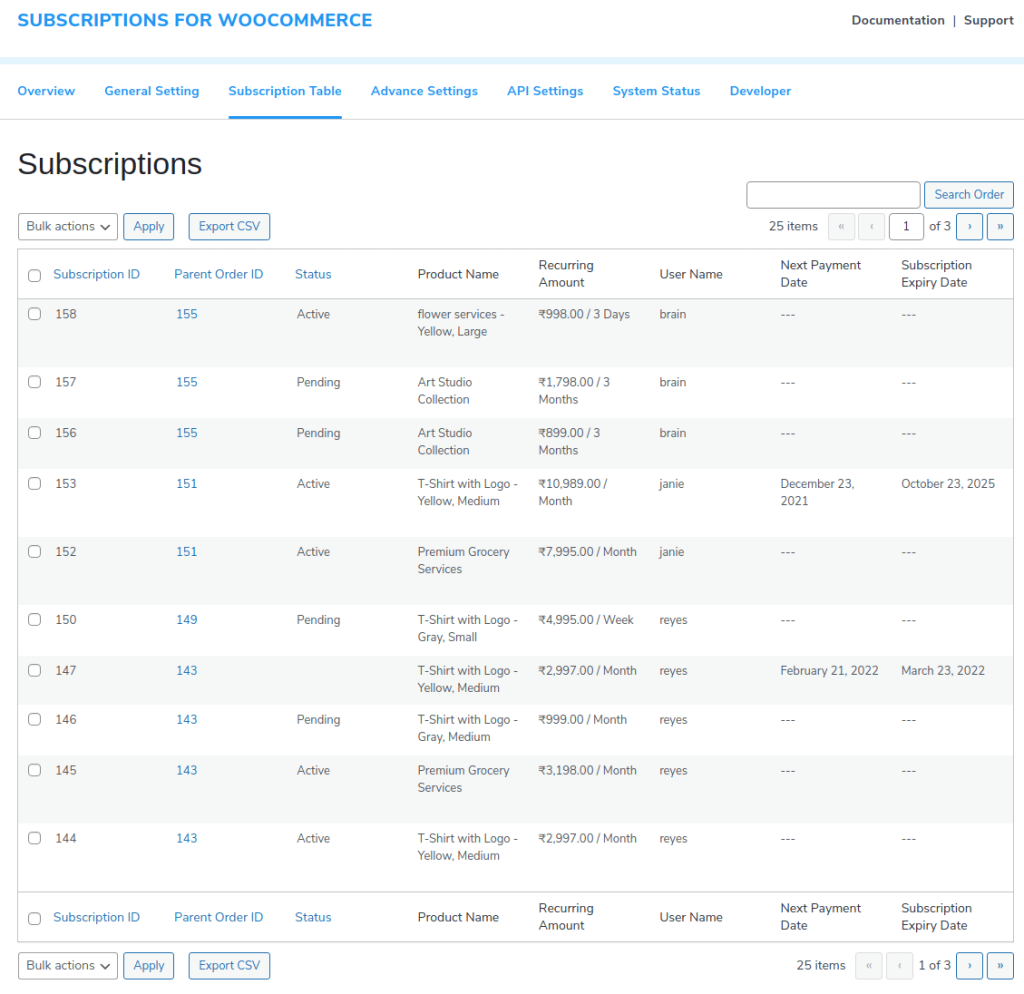1024x994 pixels.
Task: Check the checkbox for subscription 158
Action: pos(34,313)
